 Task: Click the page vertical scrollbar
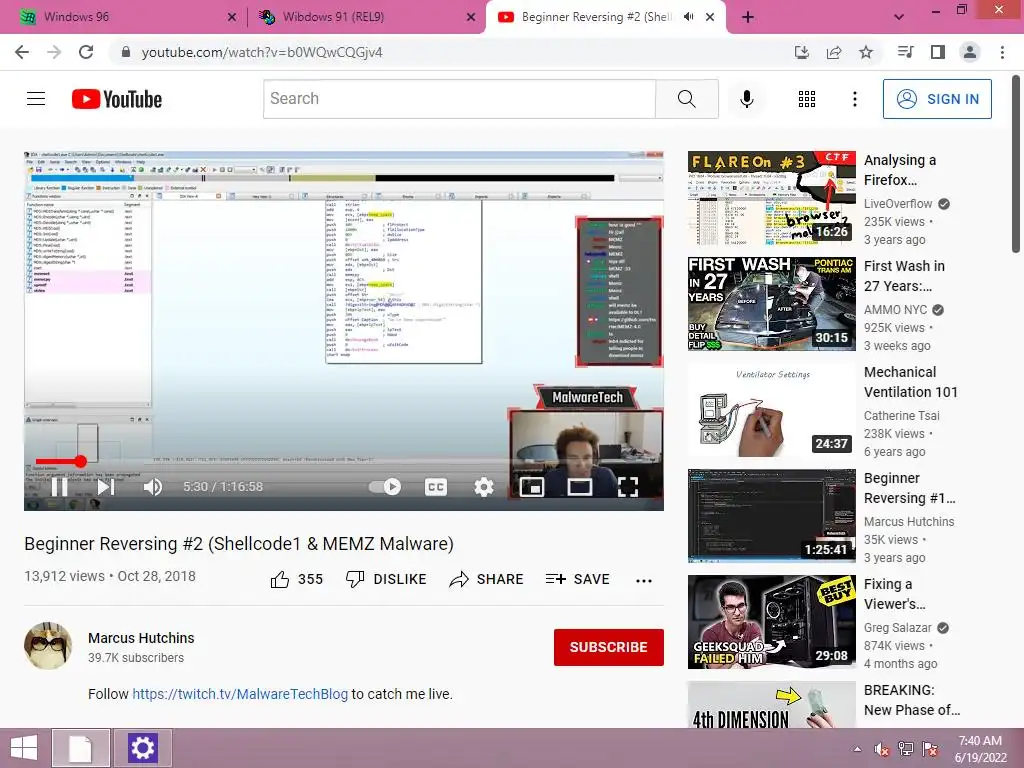1017,163
